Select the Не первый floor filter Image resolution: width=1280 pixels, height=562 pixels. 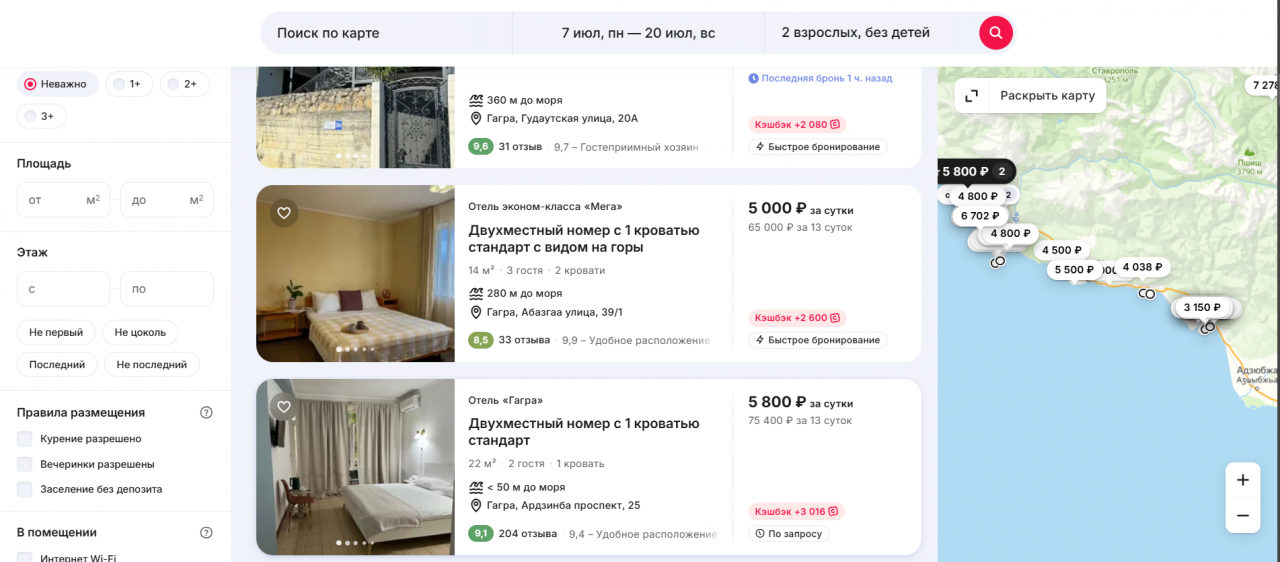56,332
